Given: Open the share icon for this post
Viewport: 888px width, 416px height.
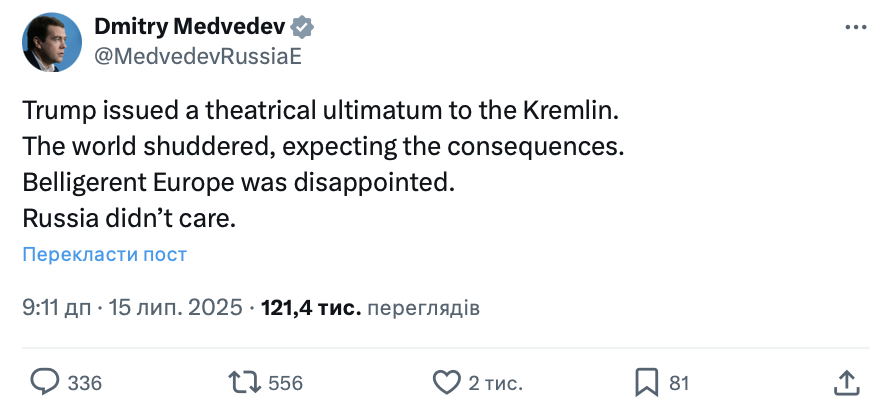Looking at the screenshot, I should tap(845, 381).
